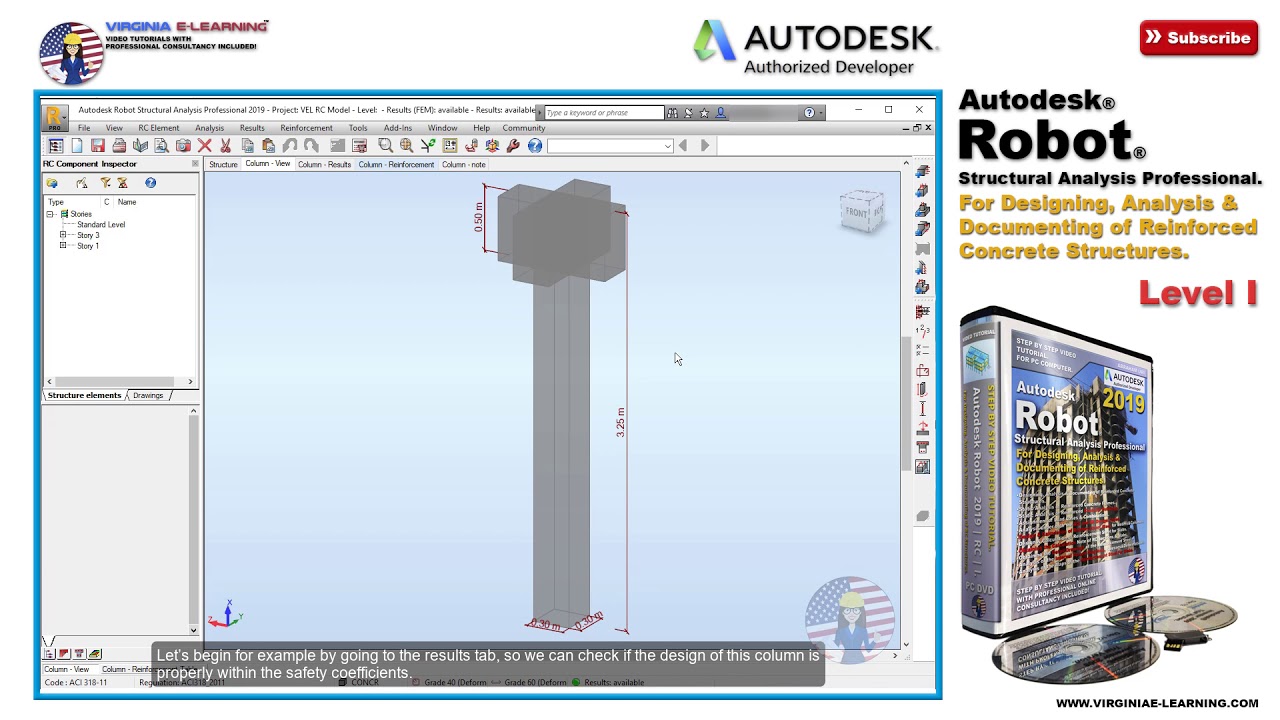Click the keyword search input field

click(x=603, y=113)
